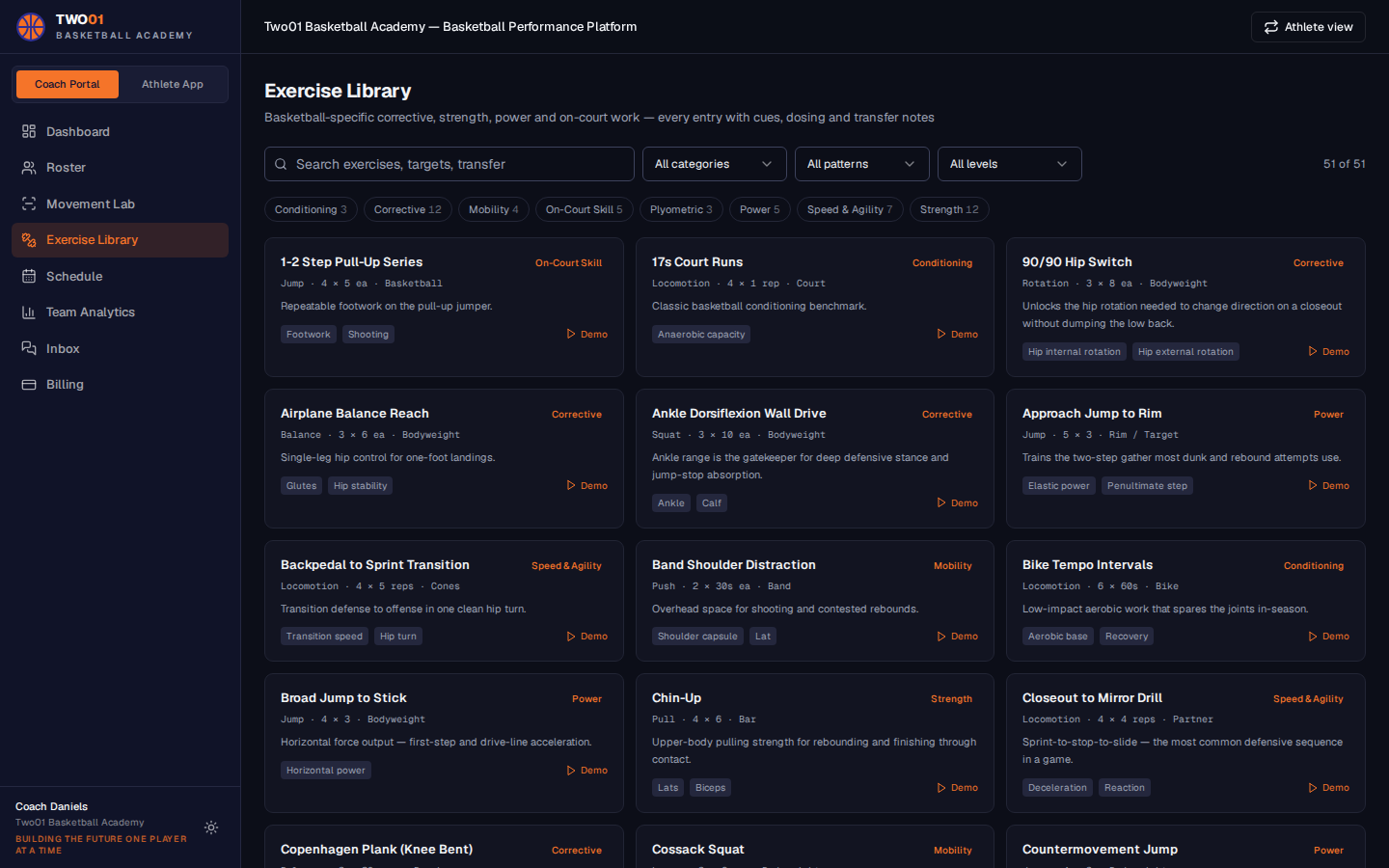The image size is (1389, 868).
Task: Open the Copenhagen Plank (Knee Bent) card
Action: [376, 850]
